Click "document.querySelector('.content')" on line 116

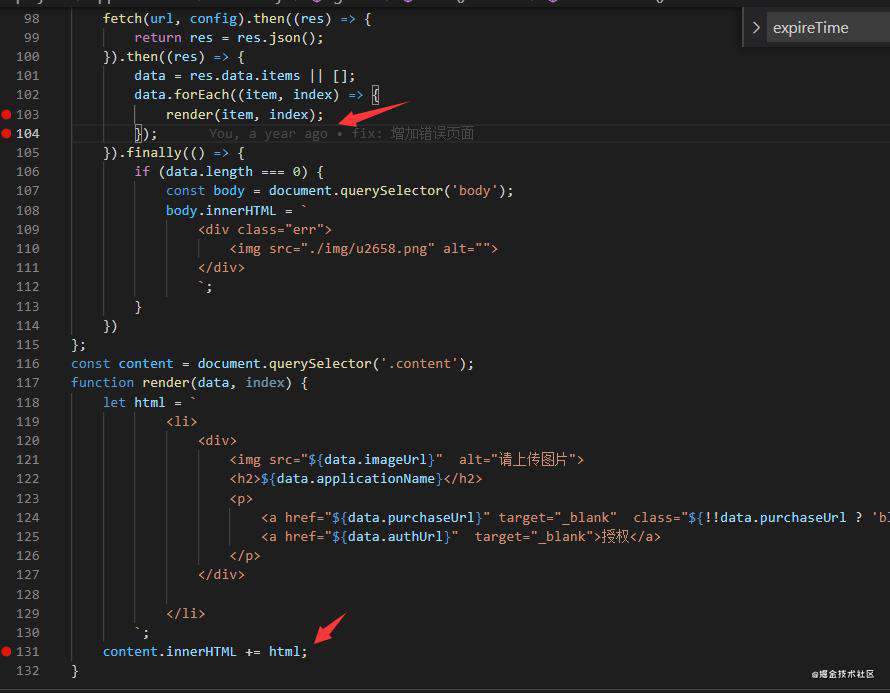coord(331,364)
